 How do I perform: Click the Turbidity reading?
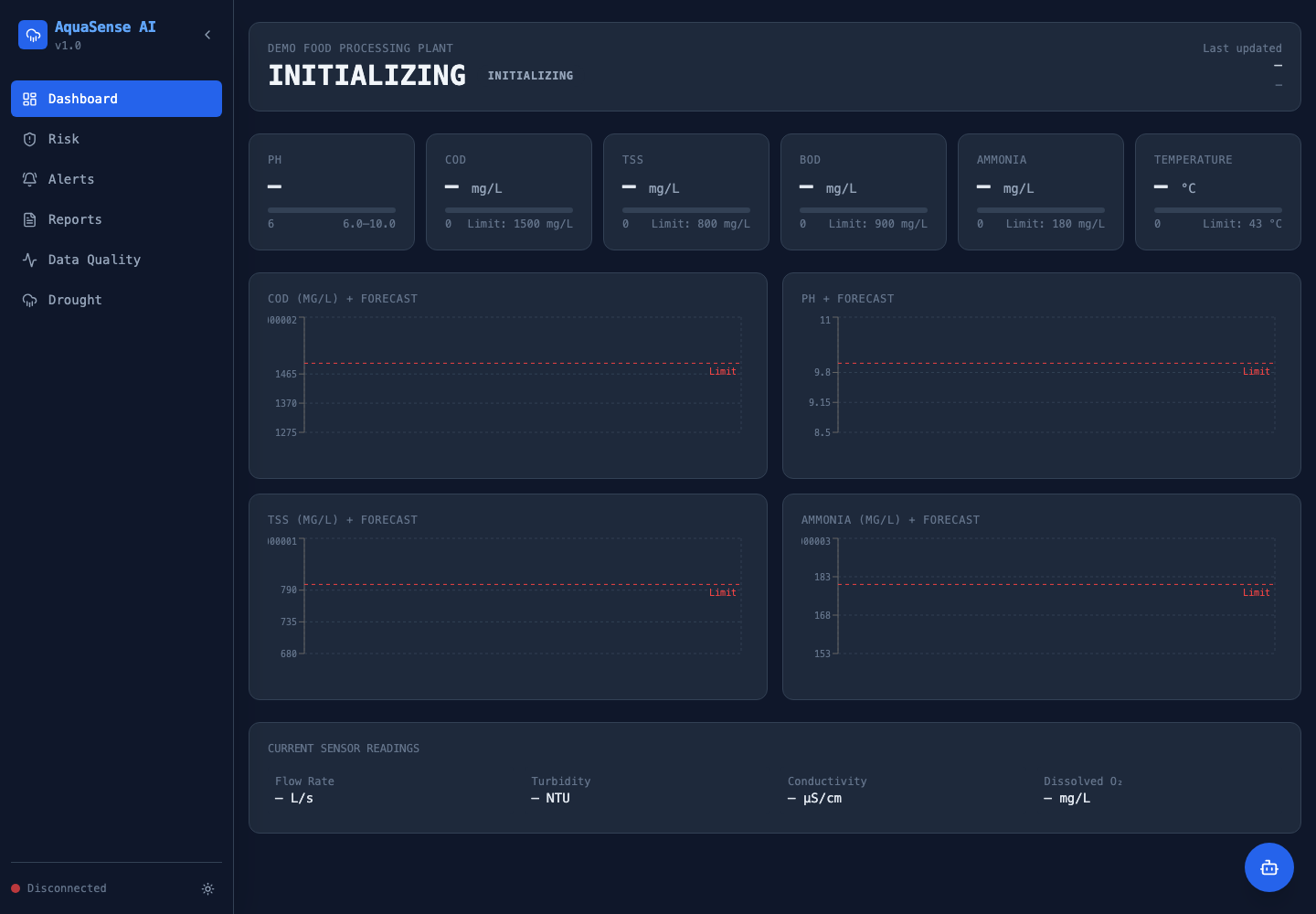click(561, 790)
